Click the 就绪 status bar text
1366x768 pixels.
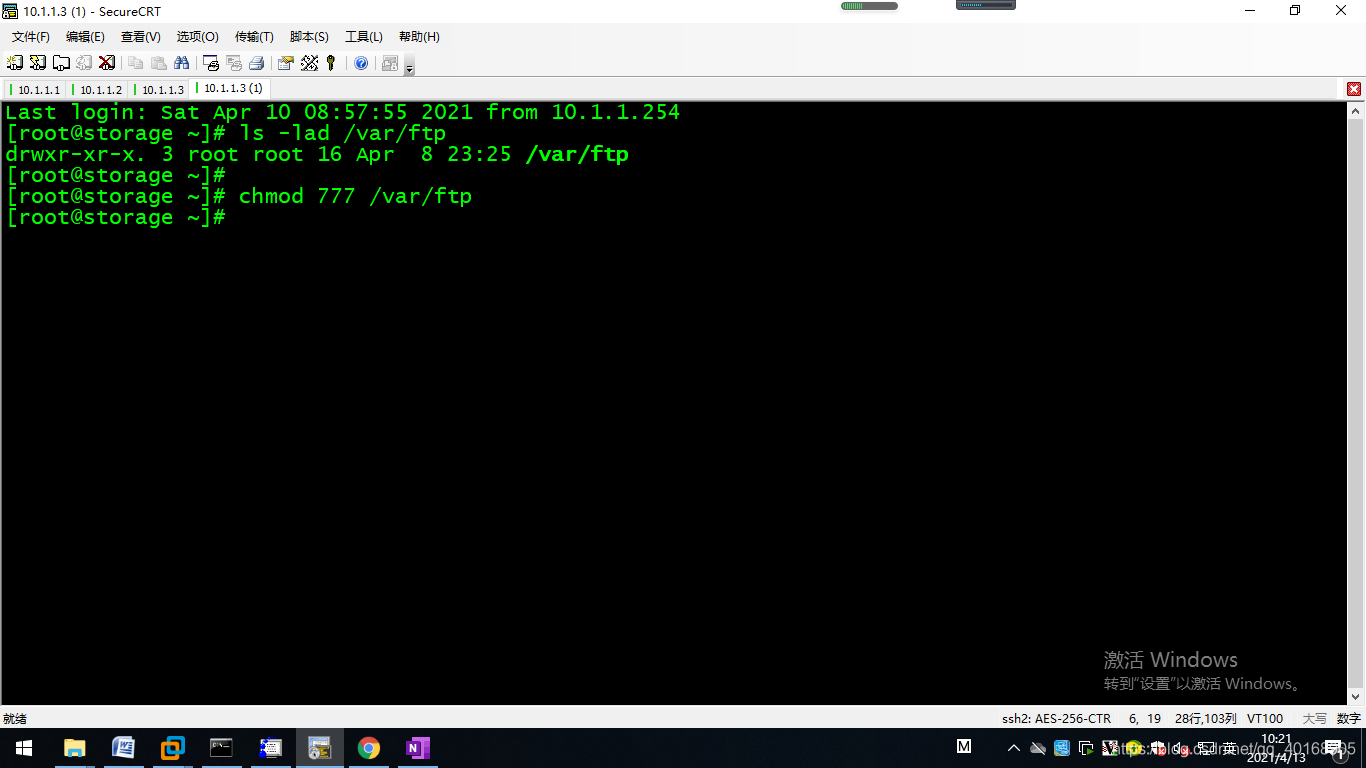[x=15, y=718]
